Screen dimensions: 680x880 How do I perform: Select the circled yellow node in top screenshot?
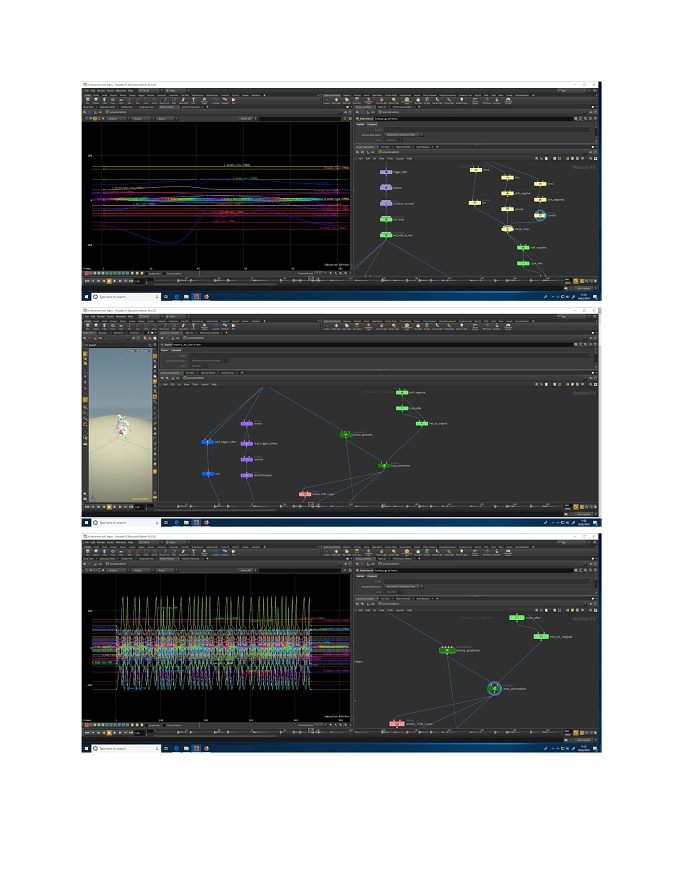pyautogui.click(x=540, y=216)
